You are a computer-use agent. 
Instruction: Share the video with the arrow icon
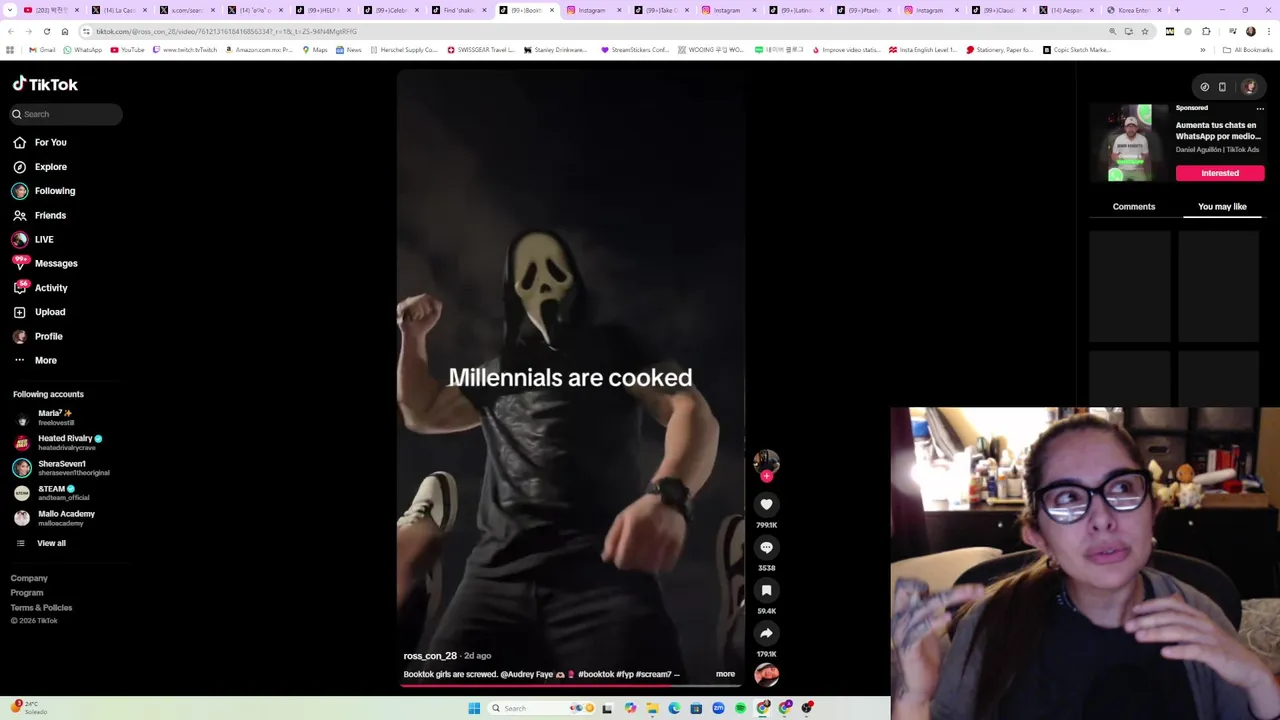[x=766, y=634]
